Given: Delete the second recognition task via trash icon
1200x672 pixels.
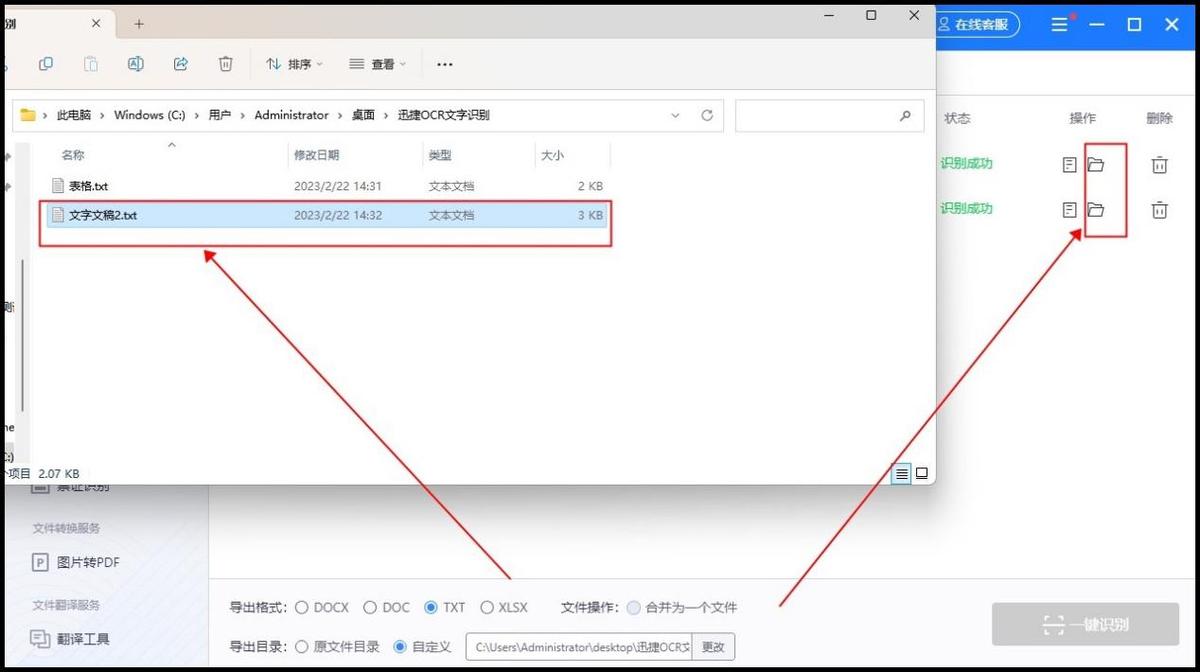Looking at the screenshot, I should pyautogui.click(x=1159, y=210).
